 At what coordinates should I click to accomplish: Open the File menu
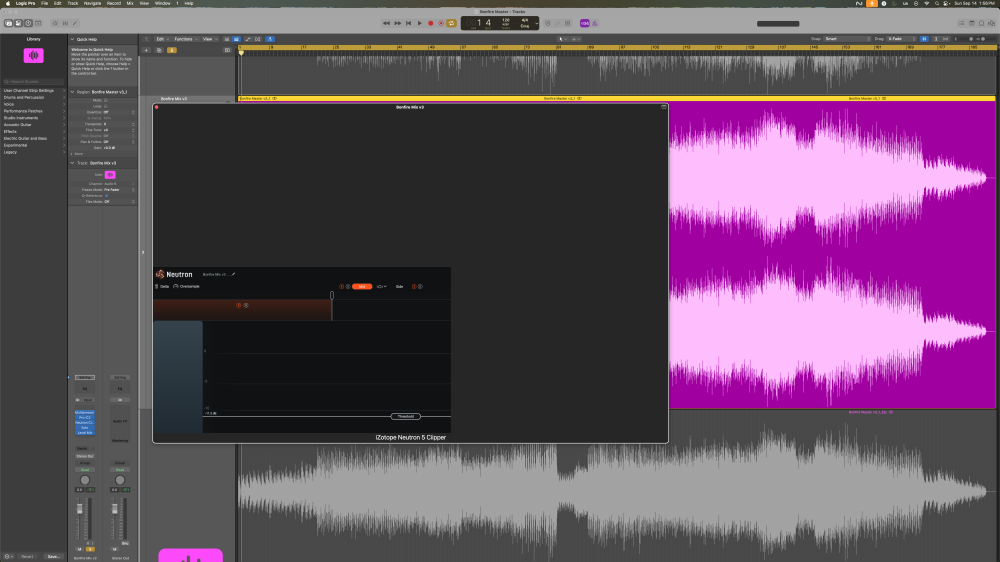coord(45,3)
